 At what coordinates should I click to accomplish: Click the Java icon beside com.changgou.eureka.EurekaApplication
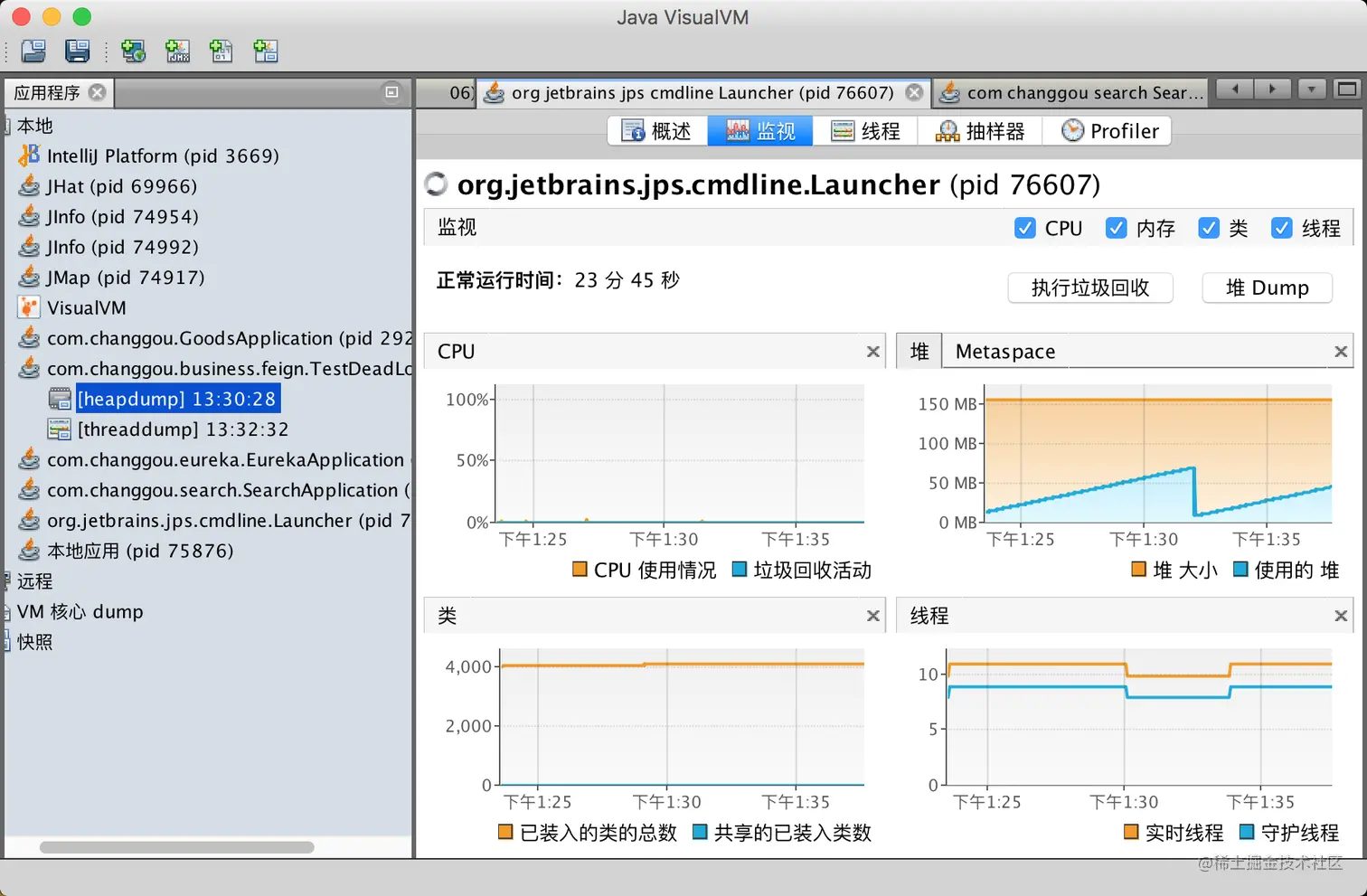(x=30, y=459)
